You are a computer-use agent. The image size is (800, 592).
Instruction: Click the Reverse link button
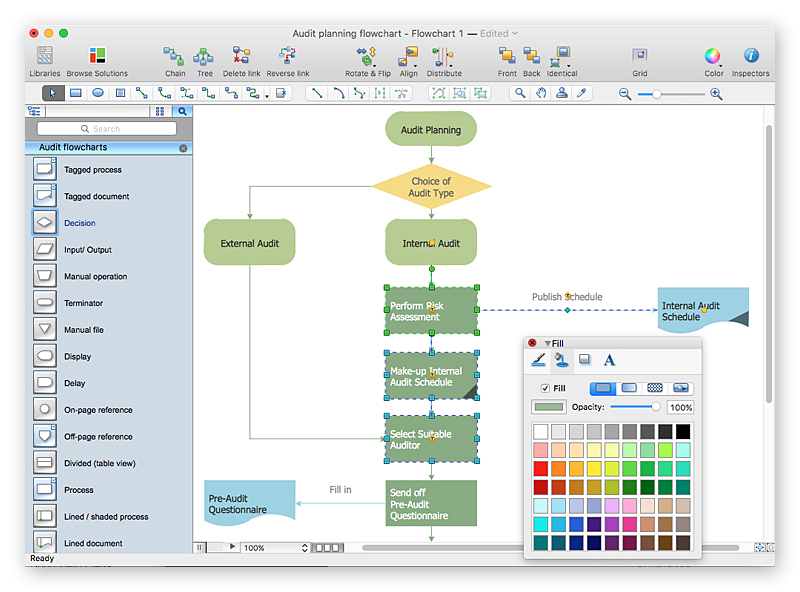(287, 57)
